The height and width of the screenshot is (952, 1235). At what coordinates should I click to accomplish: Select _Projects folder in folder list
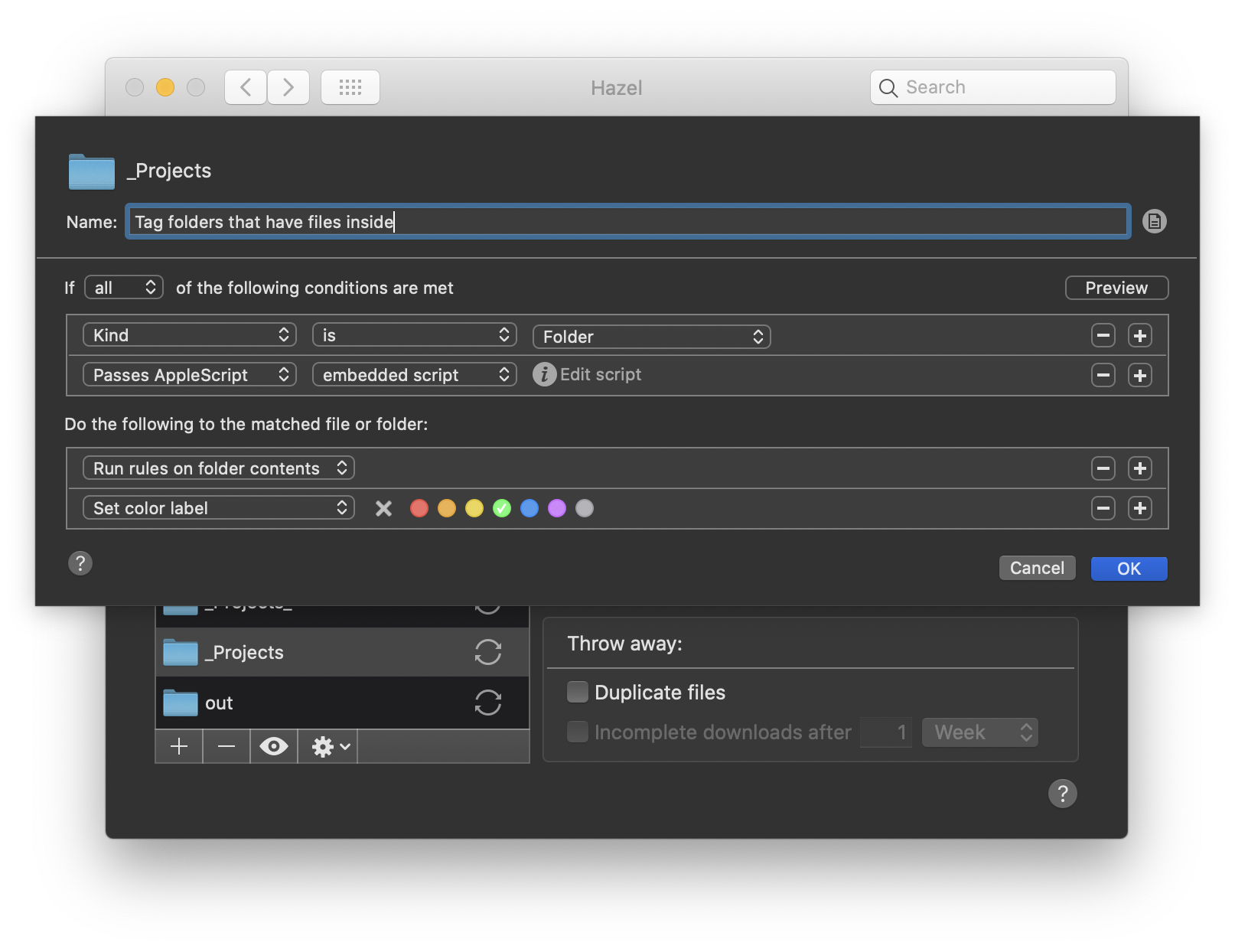click(342, 652)
